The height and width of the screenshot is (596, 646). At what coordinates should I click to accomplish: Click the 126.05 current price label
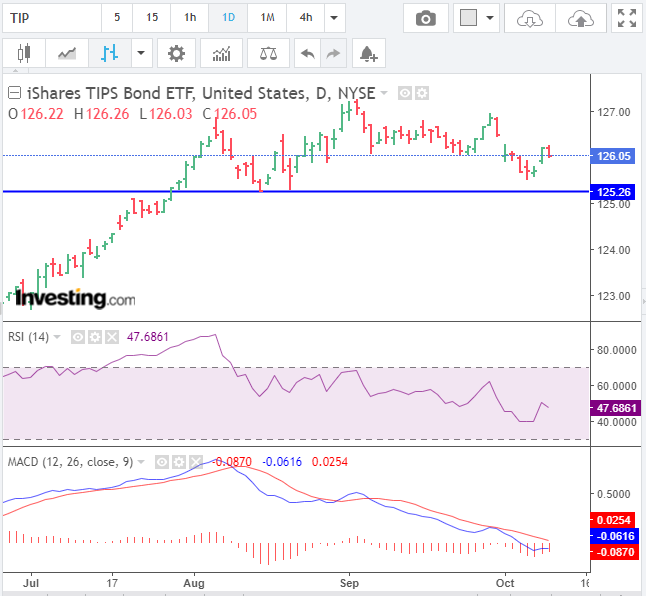pyautogui.click(x=613, y=156)
